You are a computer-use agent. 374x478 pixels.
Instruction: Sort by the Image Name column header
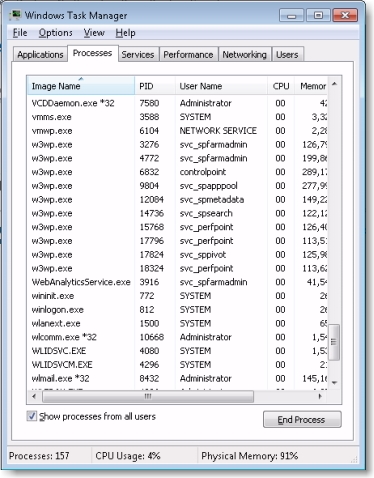(81, 86)
